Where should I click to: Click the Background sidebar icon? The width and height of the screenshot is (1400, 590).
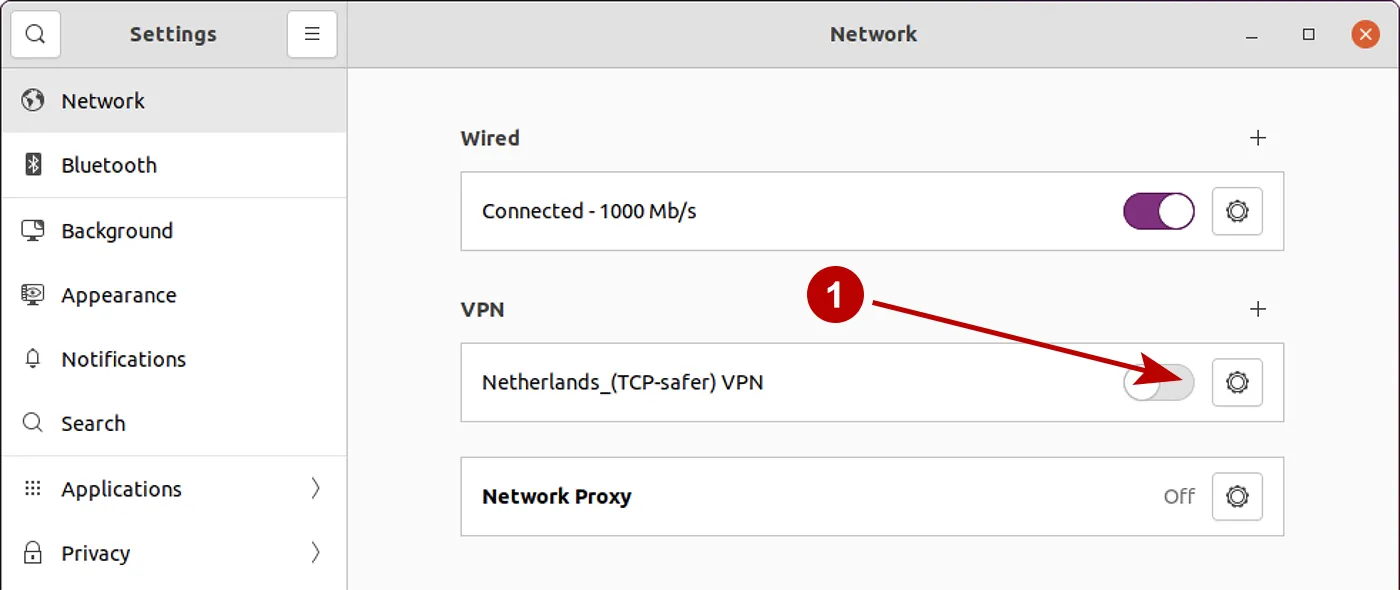(x=32, y=229)
